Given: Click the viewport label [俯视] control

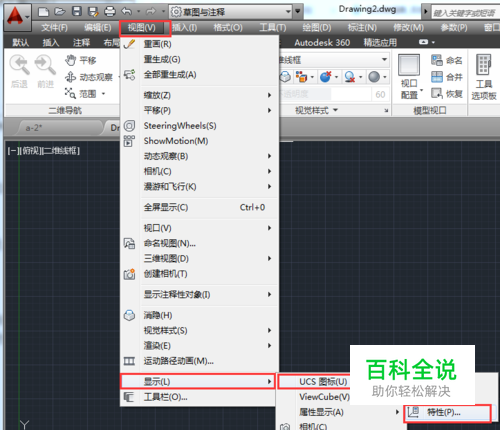Looking at the screenshot, I should click(31, 151).
